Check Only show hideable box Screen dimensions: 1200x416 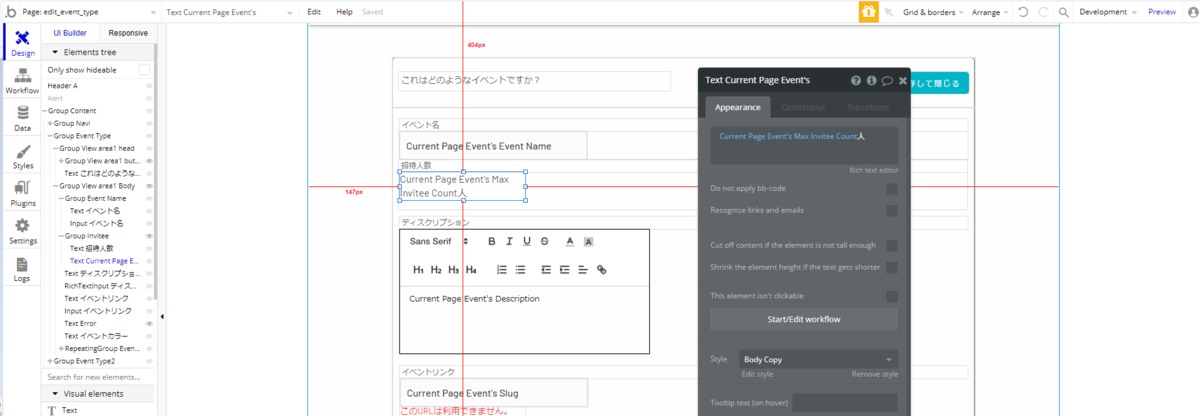point(145,70)
